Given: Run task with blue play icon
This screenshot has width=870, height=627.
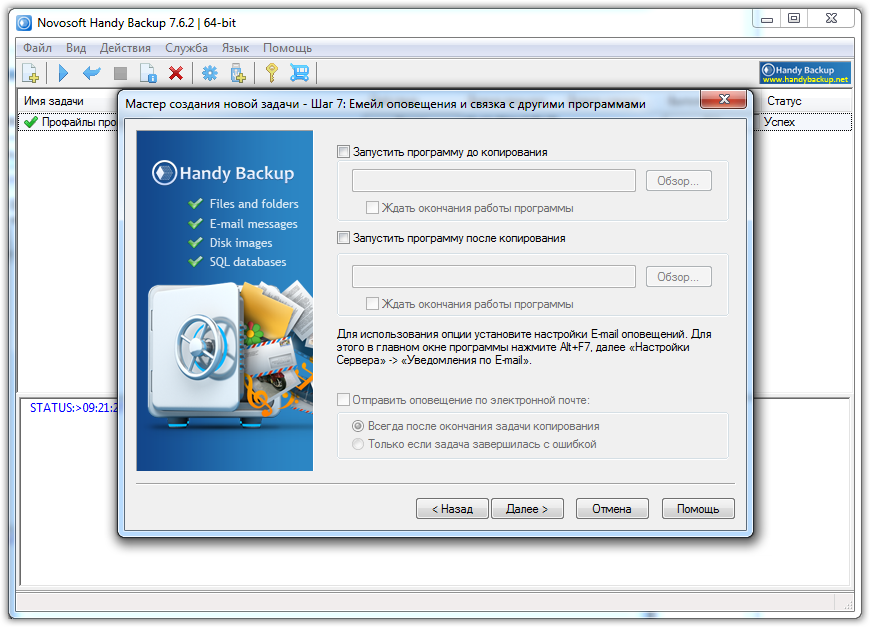Looking at the screenshot, I should coord(63,73).
